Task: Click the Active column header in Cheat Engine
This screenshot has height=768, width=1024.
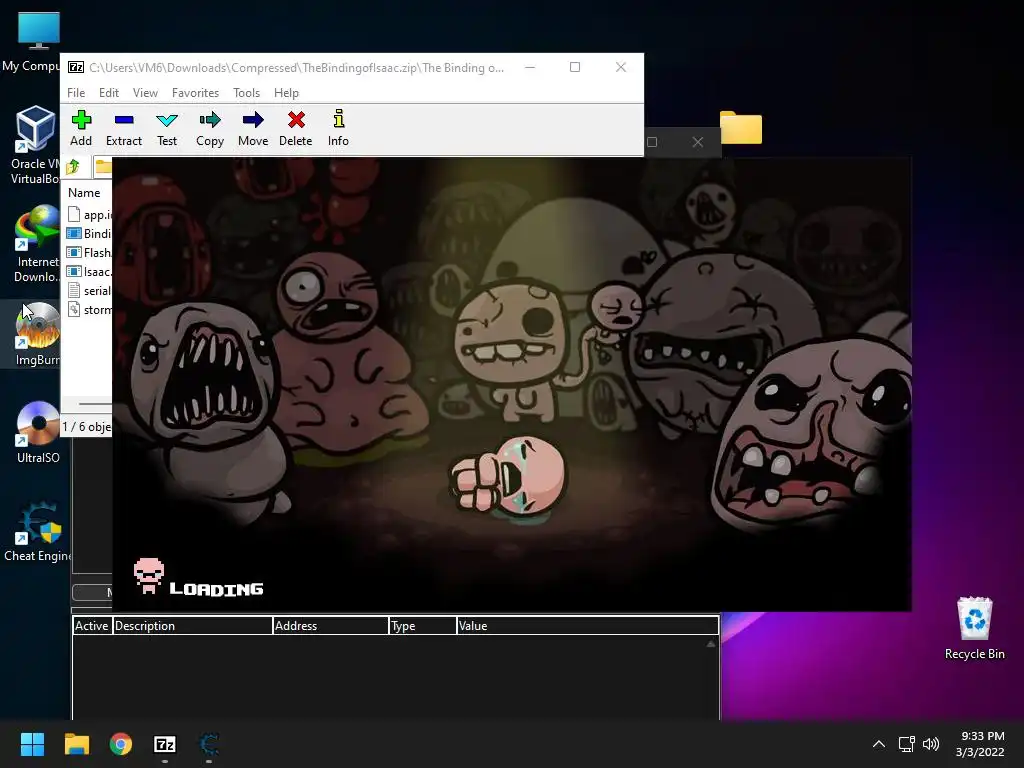Action: [92, 626]
